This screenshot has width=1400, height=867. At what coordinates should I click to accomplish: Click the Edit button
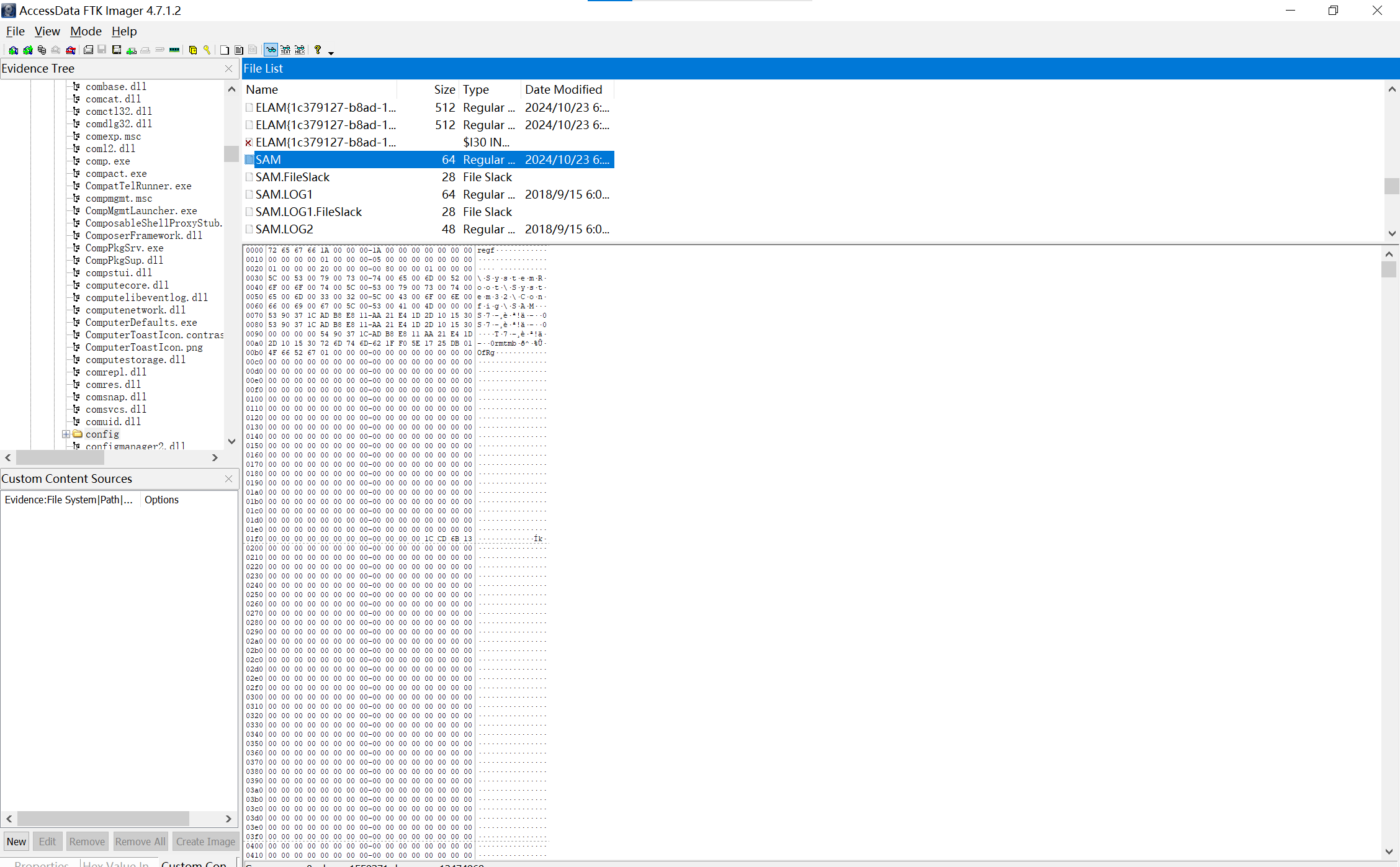(x=47, y=842)
